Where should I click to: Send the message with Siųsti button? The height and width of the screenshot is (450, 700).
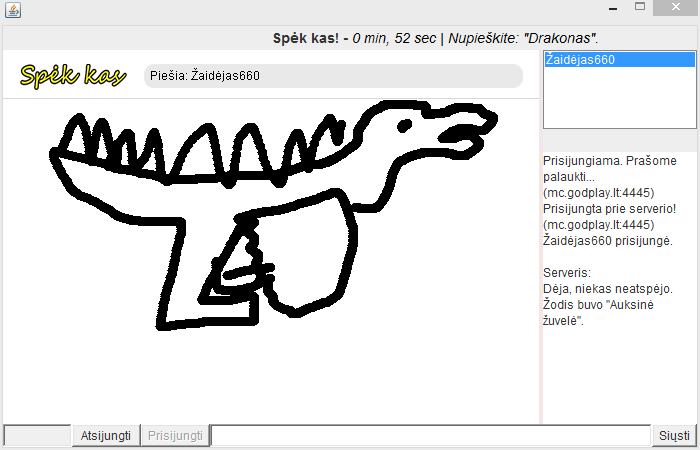674,435
